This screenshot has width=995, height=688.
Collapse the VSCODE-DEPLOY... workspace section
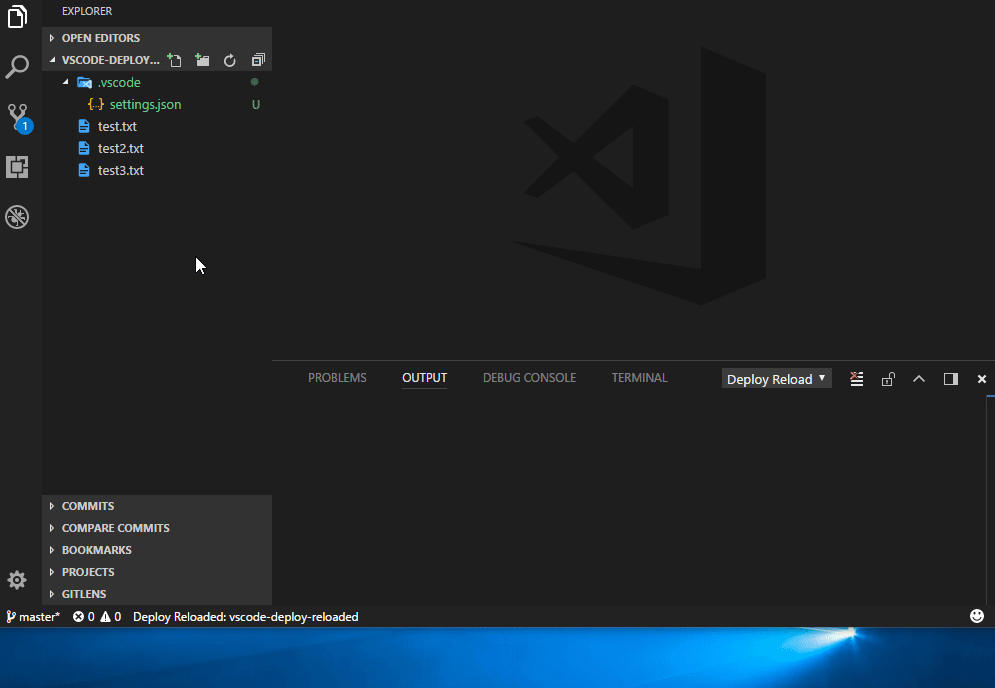pyautogui.click(x=103, y=60)
